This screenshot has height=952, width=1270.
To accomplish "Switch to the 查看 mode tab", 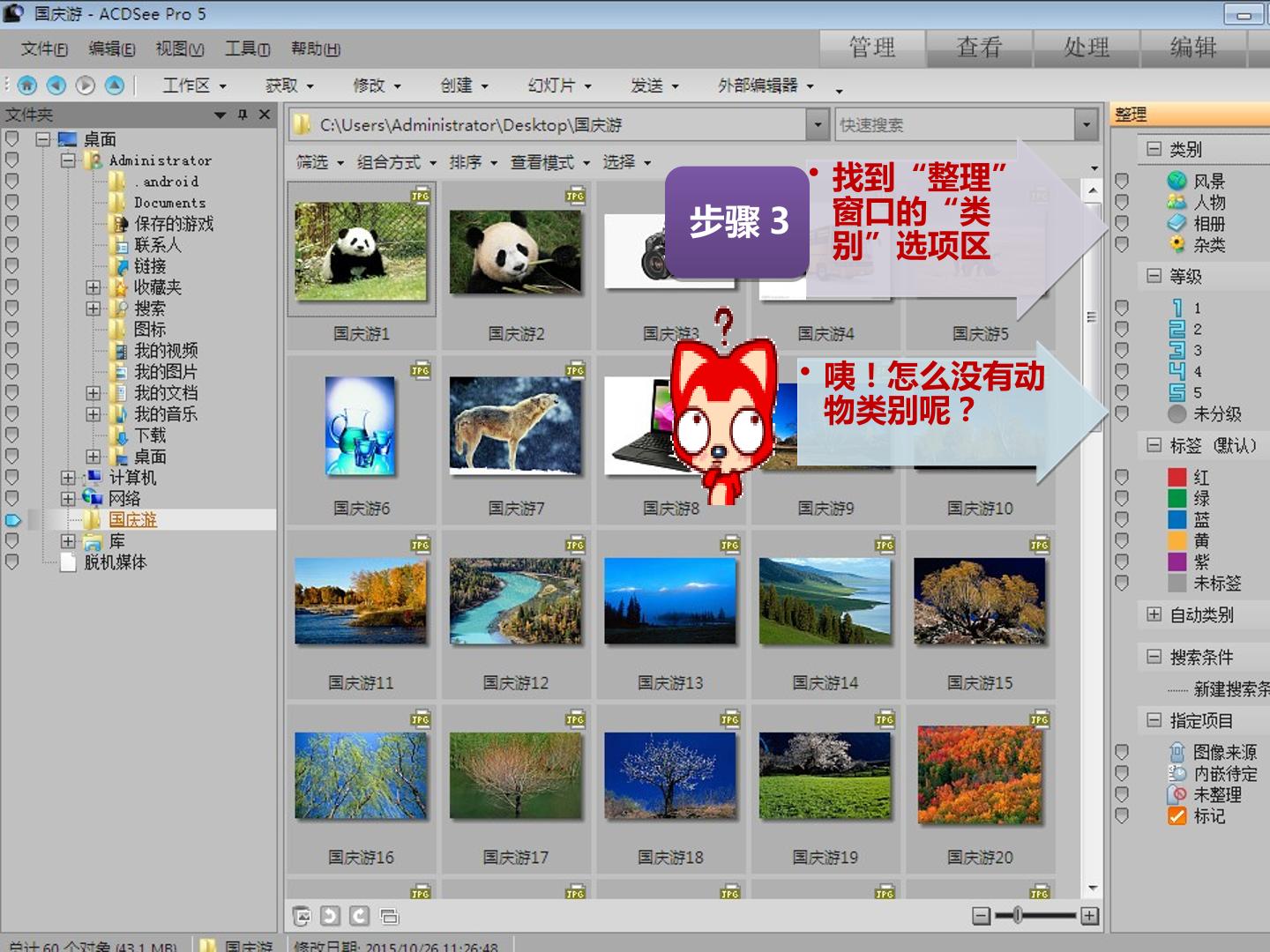I will click(979, 48).
